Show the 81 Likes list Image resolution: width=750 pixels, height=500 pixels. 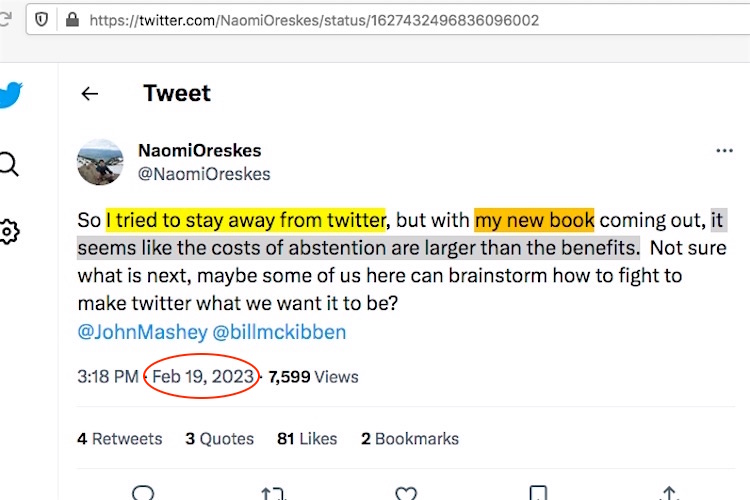tap(307, 438)
